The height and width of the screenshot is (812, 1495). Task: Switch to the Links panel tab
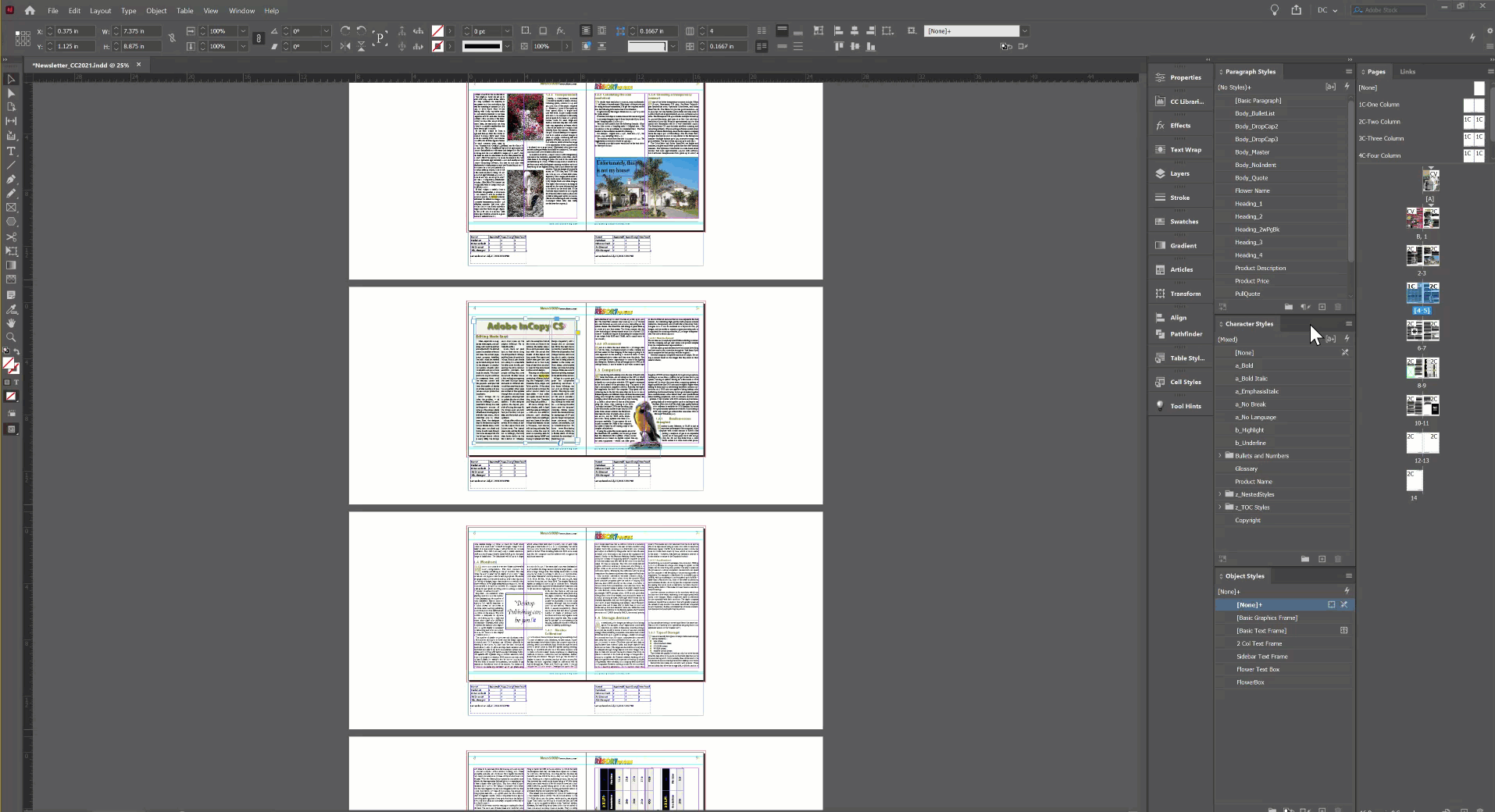(x=1406, y=71)
